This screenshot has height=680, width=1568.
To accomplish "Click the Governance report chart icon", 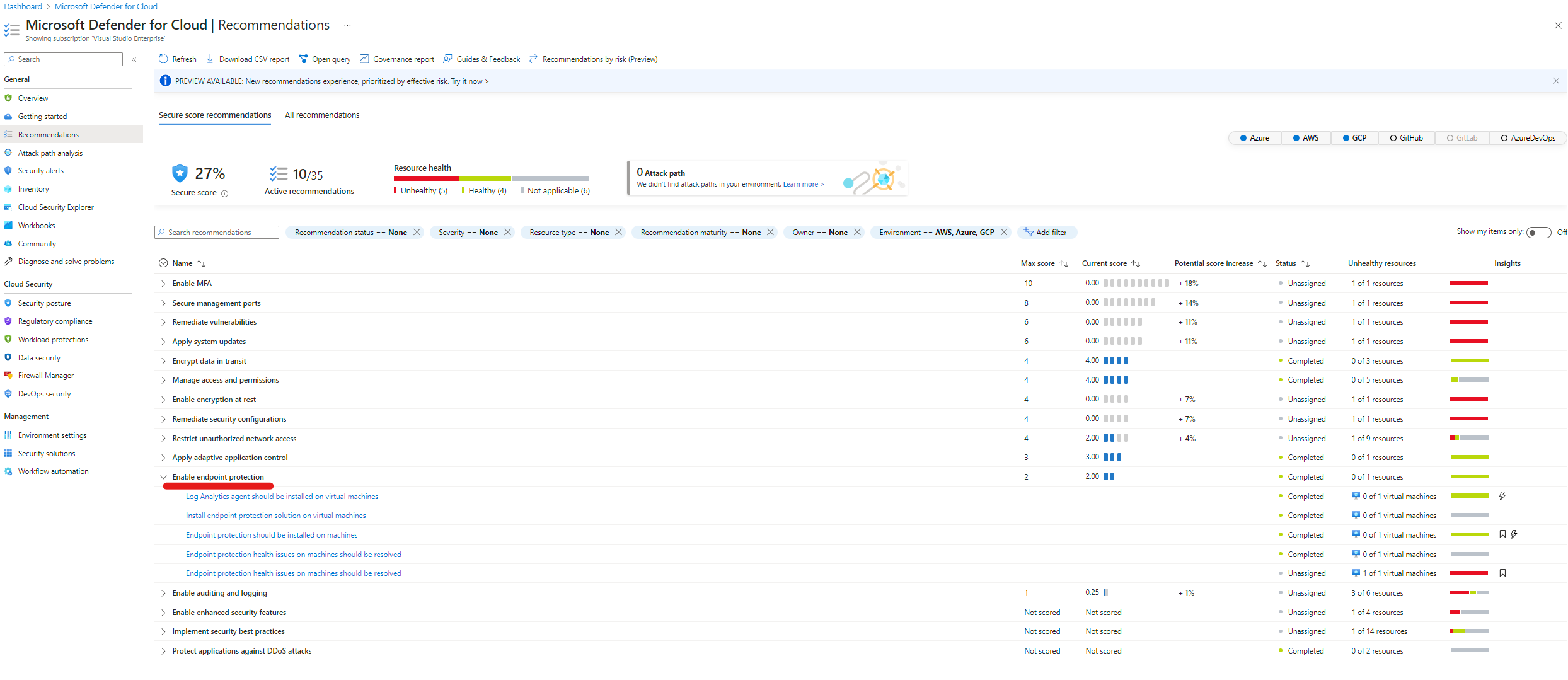I will [364, 59].
